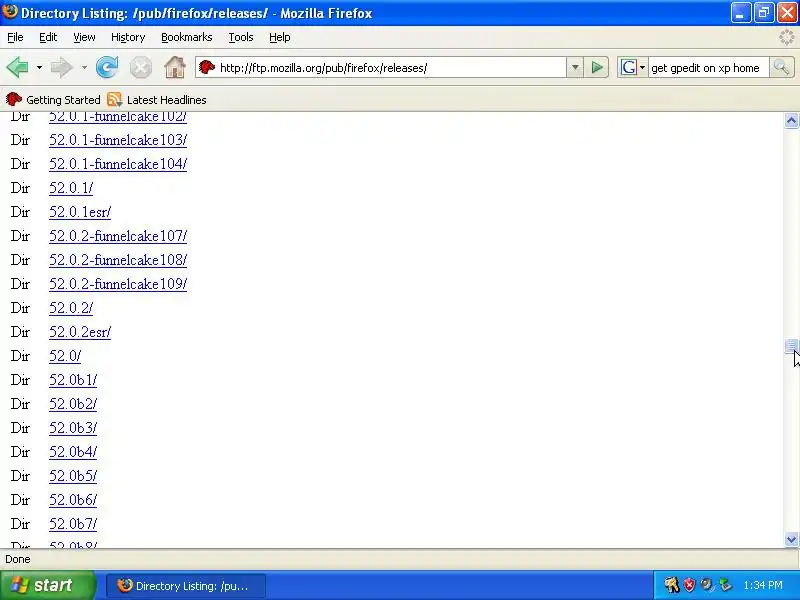Open the Back history dropdown arrow
The image size is (800, 600).
pyautogui.click(x=39, y=67)
